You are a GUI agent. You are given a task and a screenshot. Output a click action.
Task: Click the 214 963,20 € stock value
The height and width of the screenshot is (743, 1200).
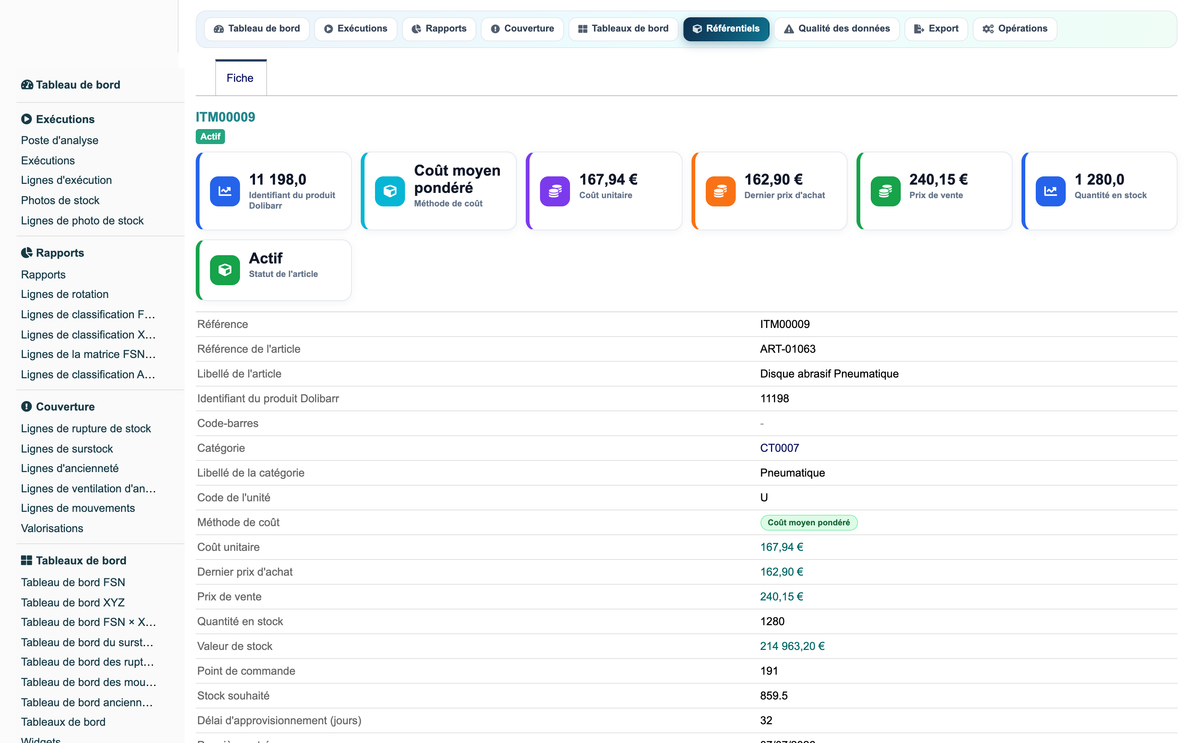point(792,647)
